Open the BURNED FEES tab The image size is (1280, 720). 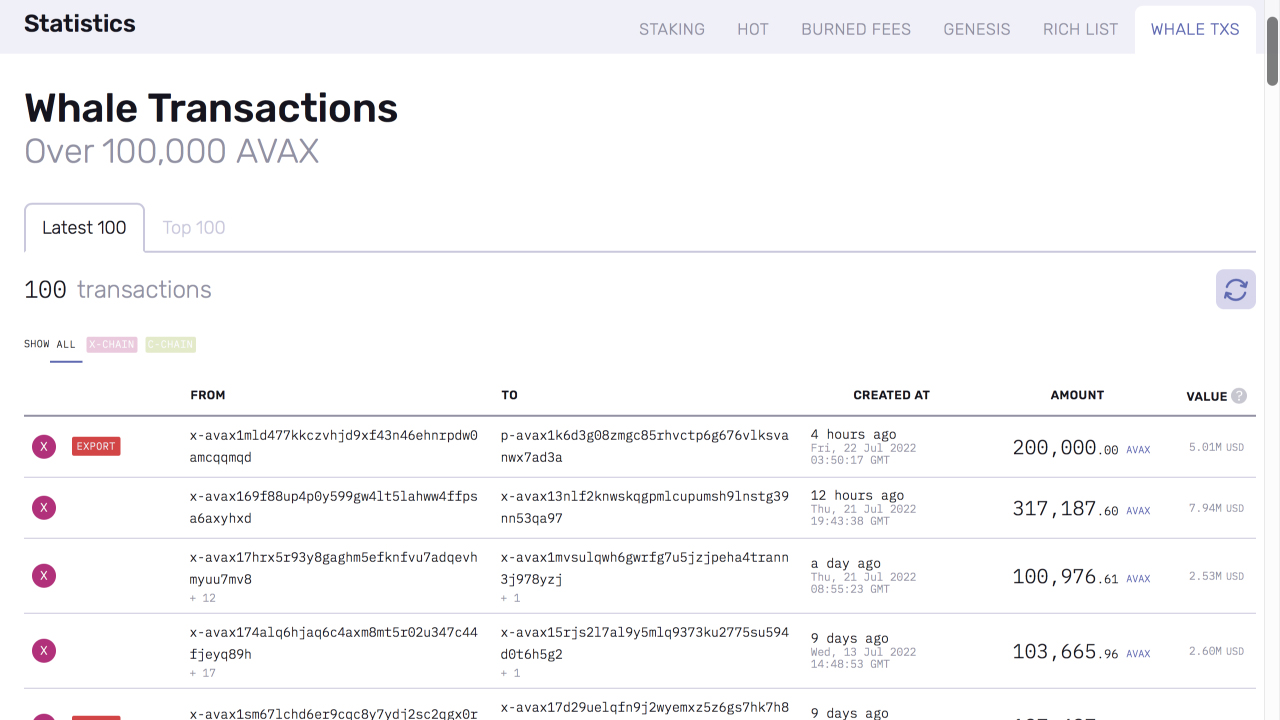856,29
